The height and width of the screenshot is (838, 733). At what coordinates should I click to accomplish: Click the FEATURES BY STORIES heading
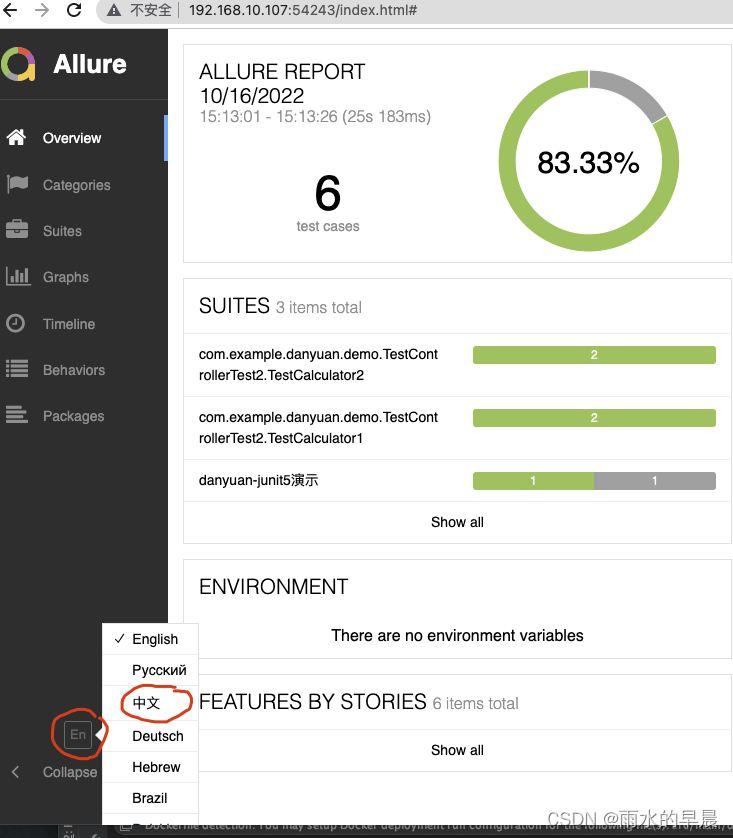tap(313, 702)
